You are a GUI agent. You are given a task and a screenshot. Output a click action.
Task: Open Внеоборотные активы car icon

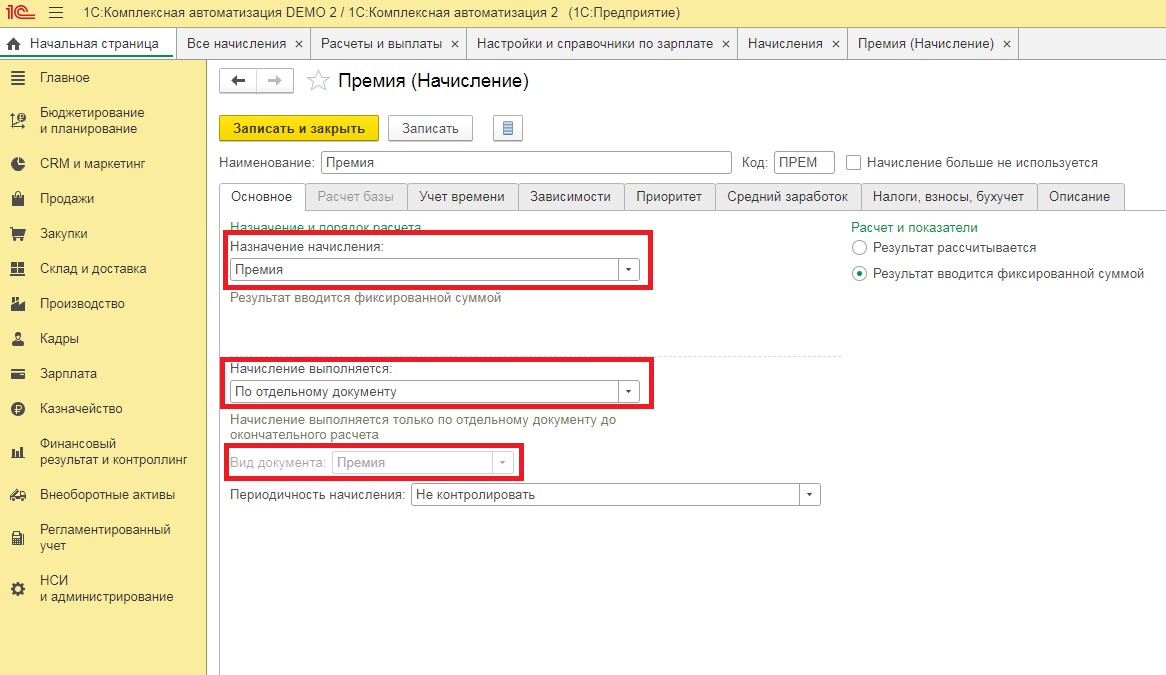click(18, 494)
